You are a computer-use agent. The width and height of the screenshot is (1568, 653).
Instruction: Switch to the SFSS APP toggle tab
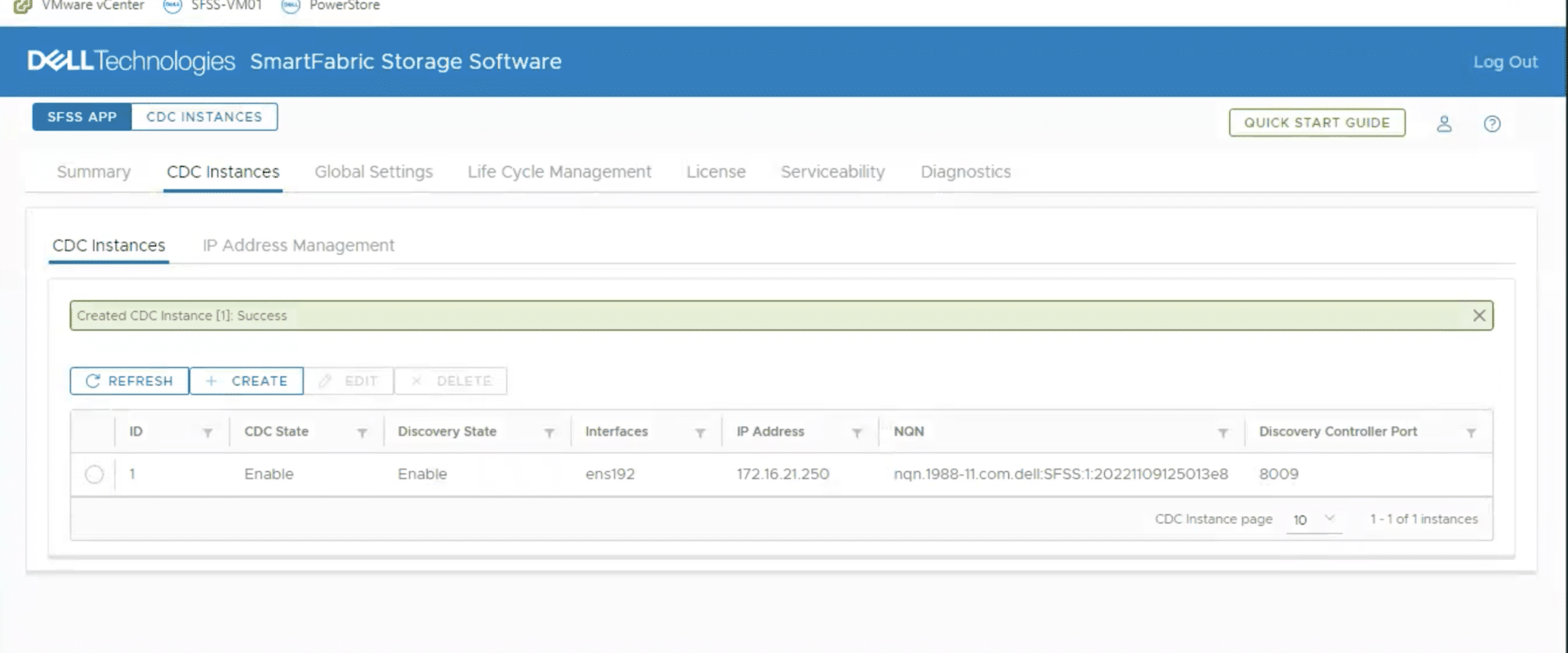point(82,117)
